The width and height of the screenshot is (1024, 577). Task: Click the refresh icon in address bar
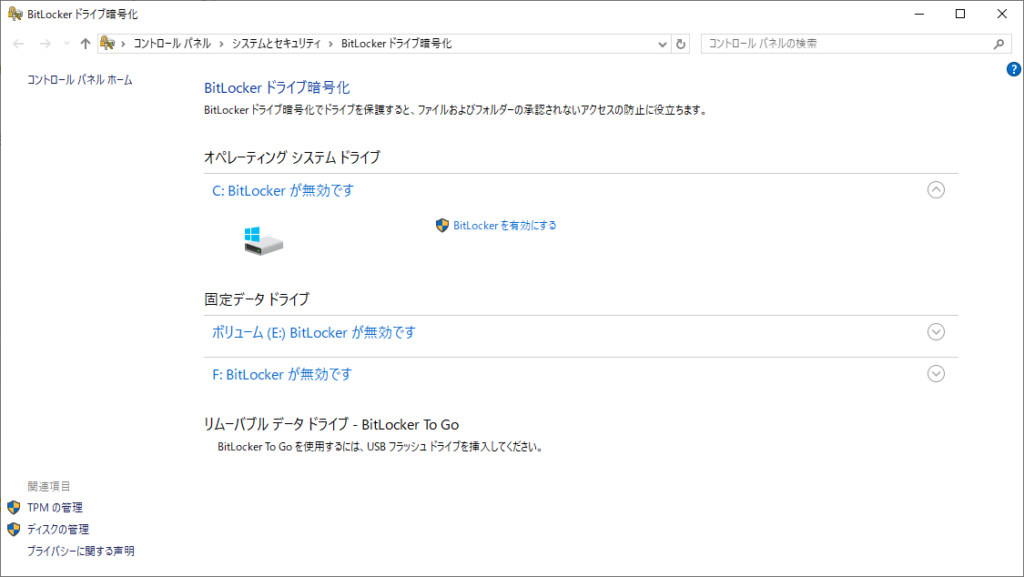pyautogui.click(x=680, y=44)
